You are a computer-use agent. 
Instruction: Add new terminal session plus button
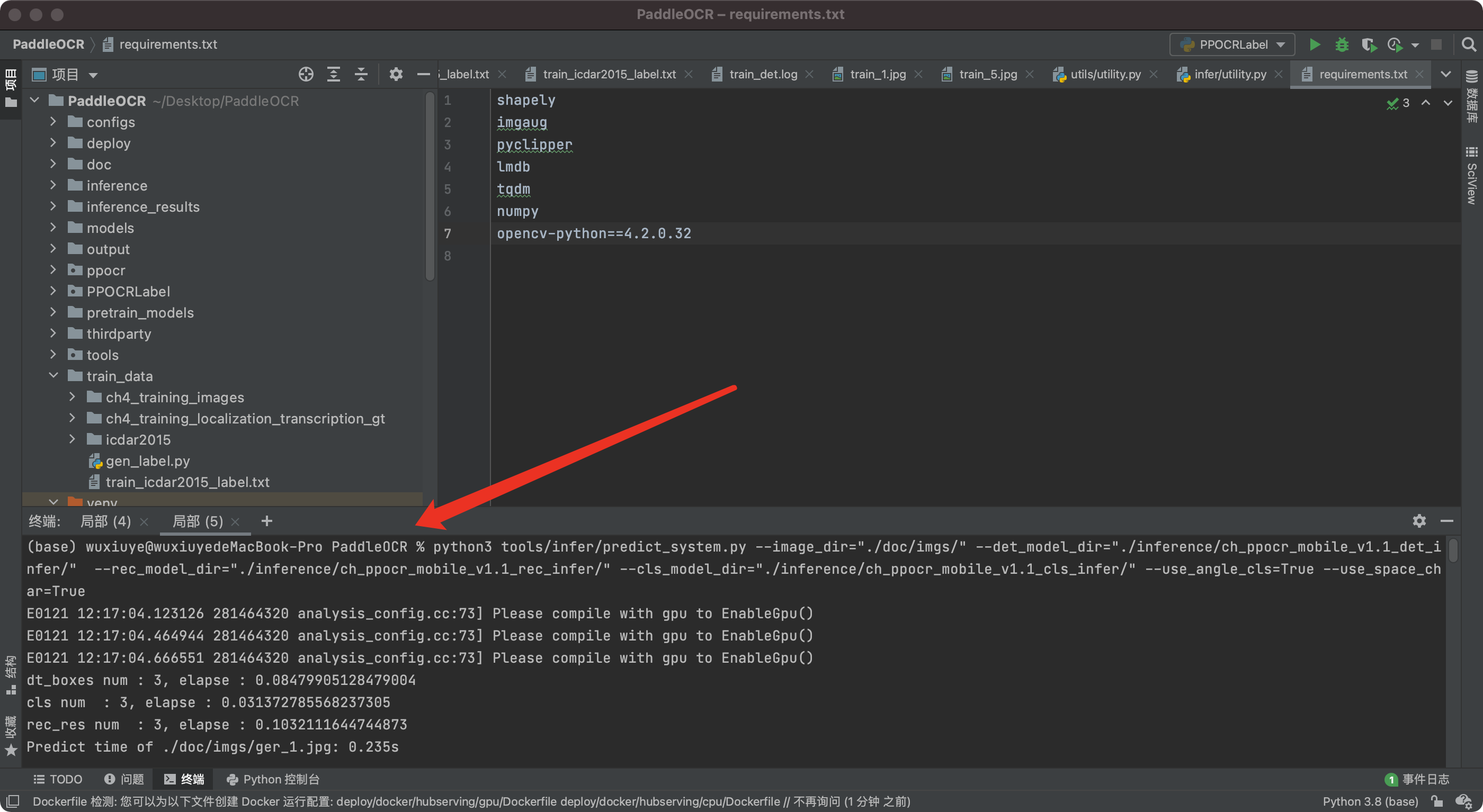point(266,521)
